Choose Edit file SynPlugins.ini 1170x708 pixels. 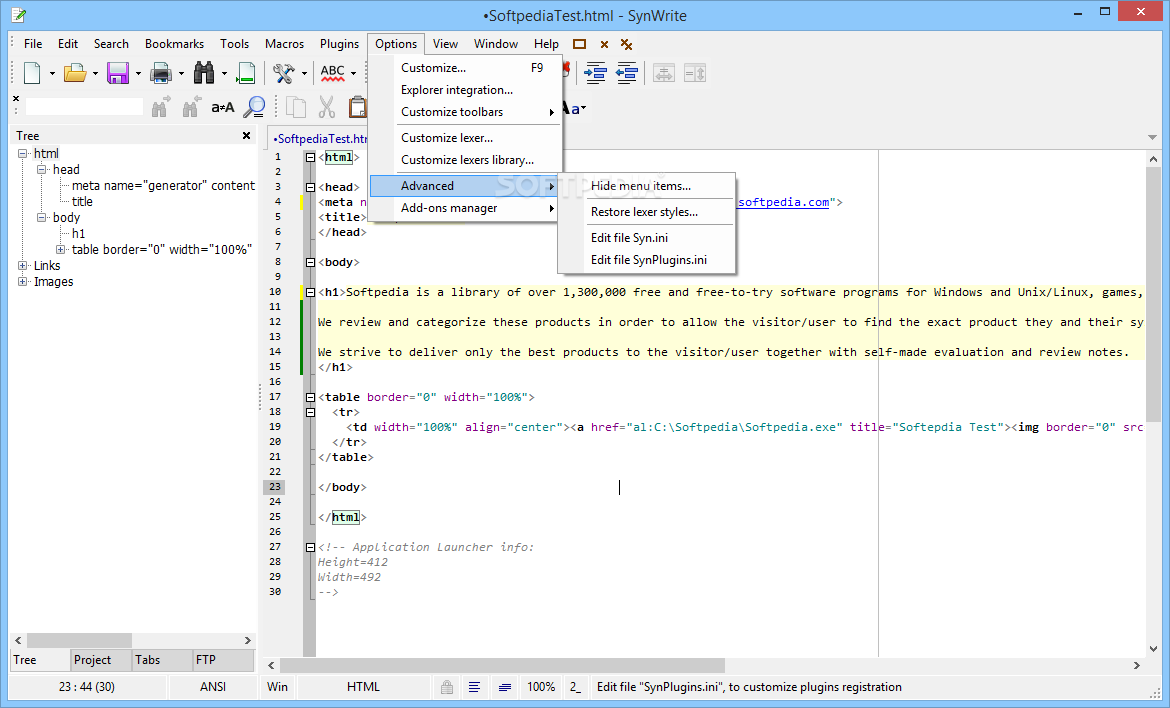coord(648,260)
